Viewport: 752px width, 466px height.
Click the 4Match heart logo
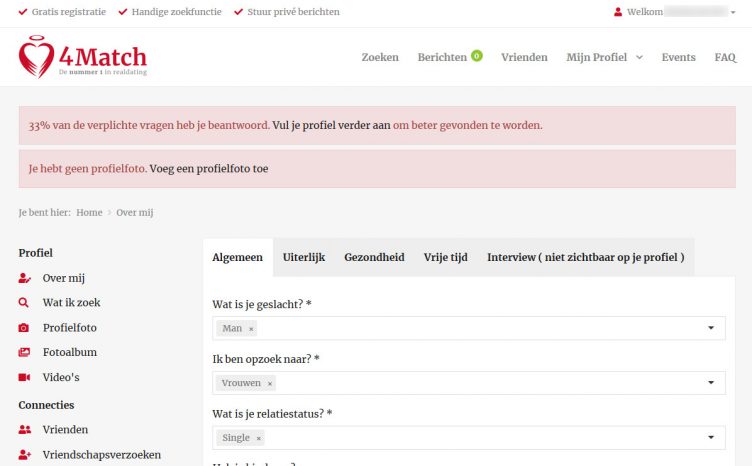pyautogui.click(x=37, y=58)
